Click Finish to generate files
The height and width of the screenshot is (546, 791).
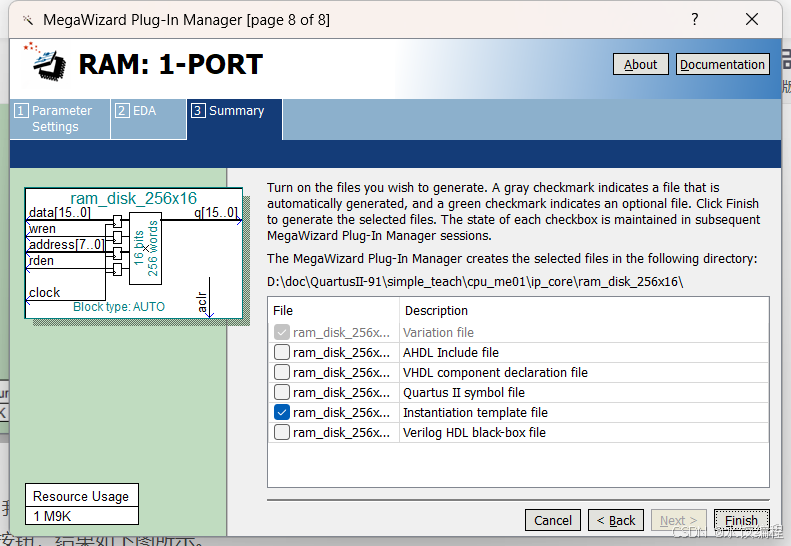(x=742, y=520)
